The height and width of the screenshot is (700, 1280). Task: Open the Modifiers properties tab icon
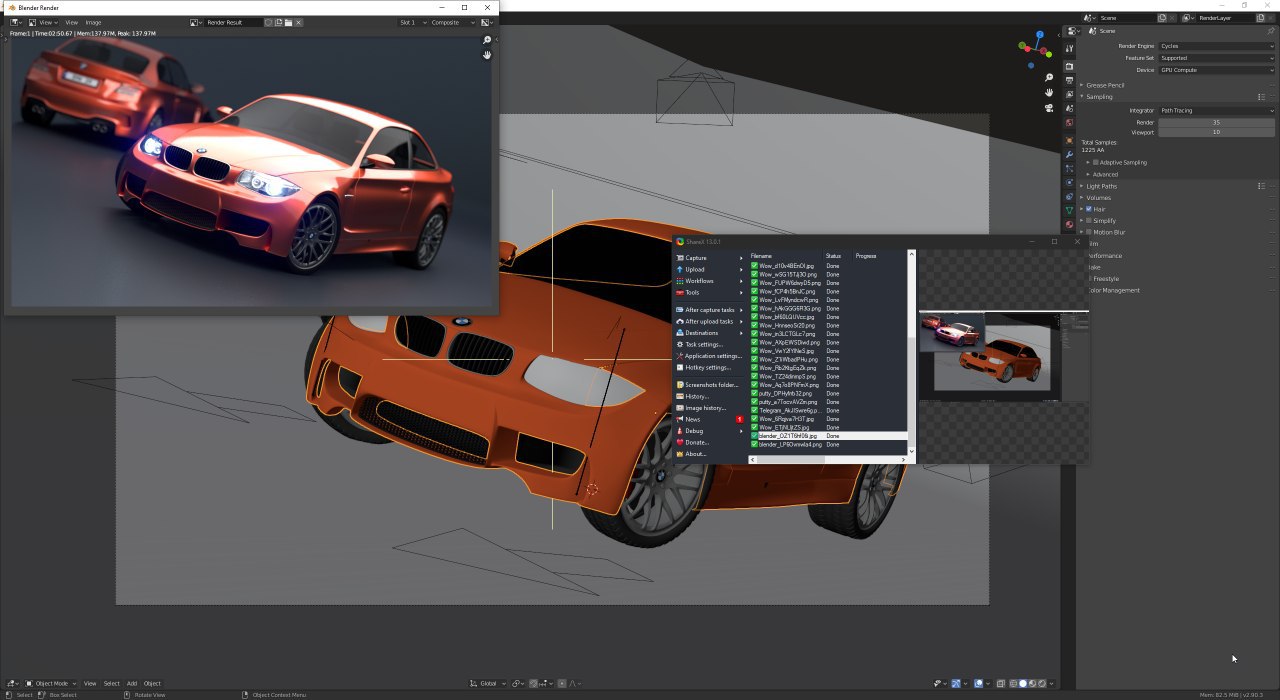pos(1069,155)
